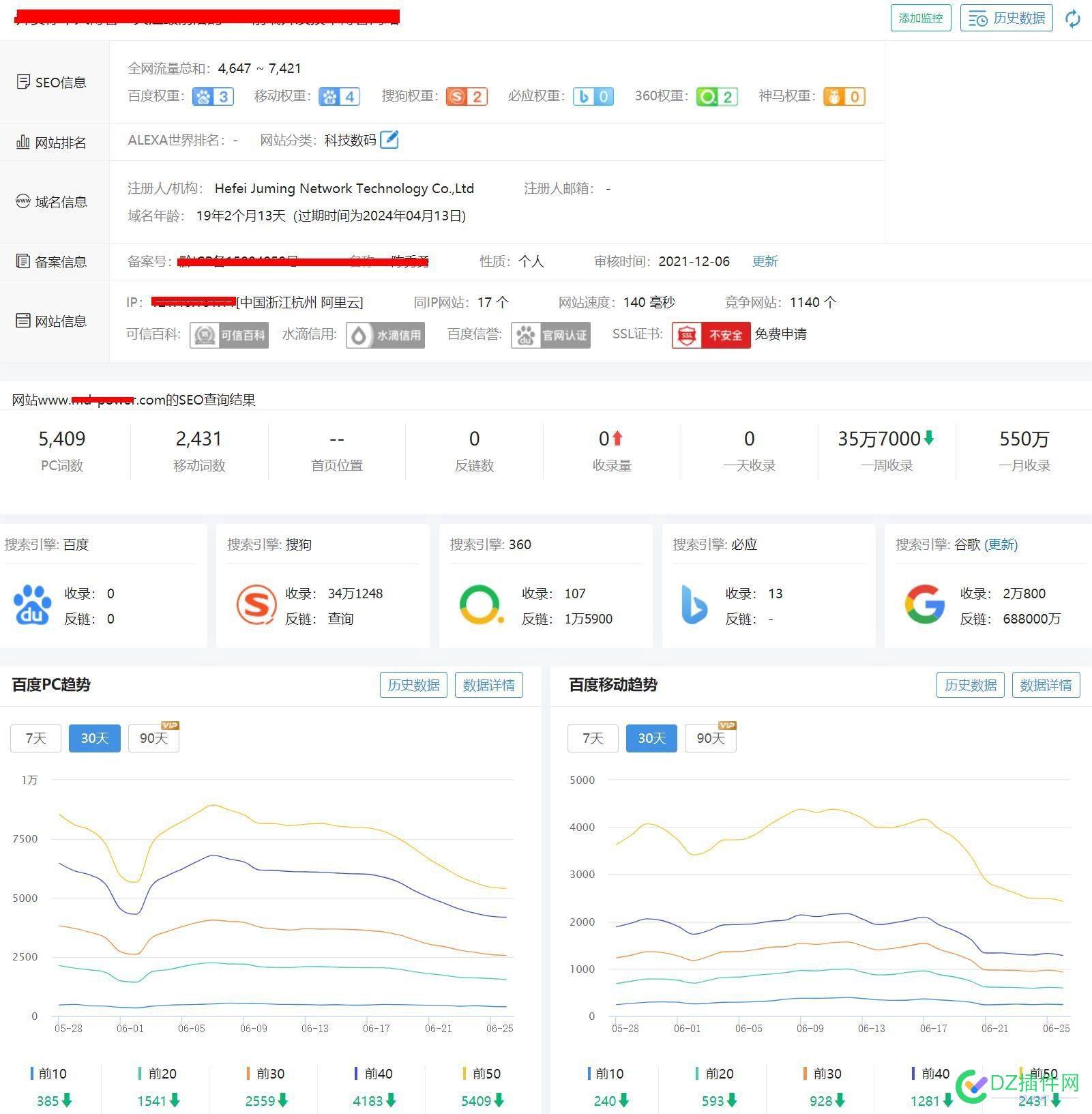Toggle 前20 legend in mobile trend chart

click(714, 1074)
